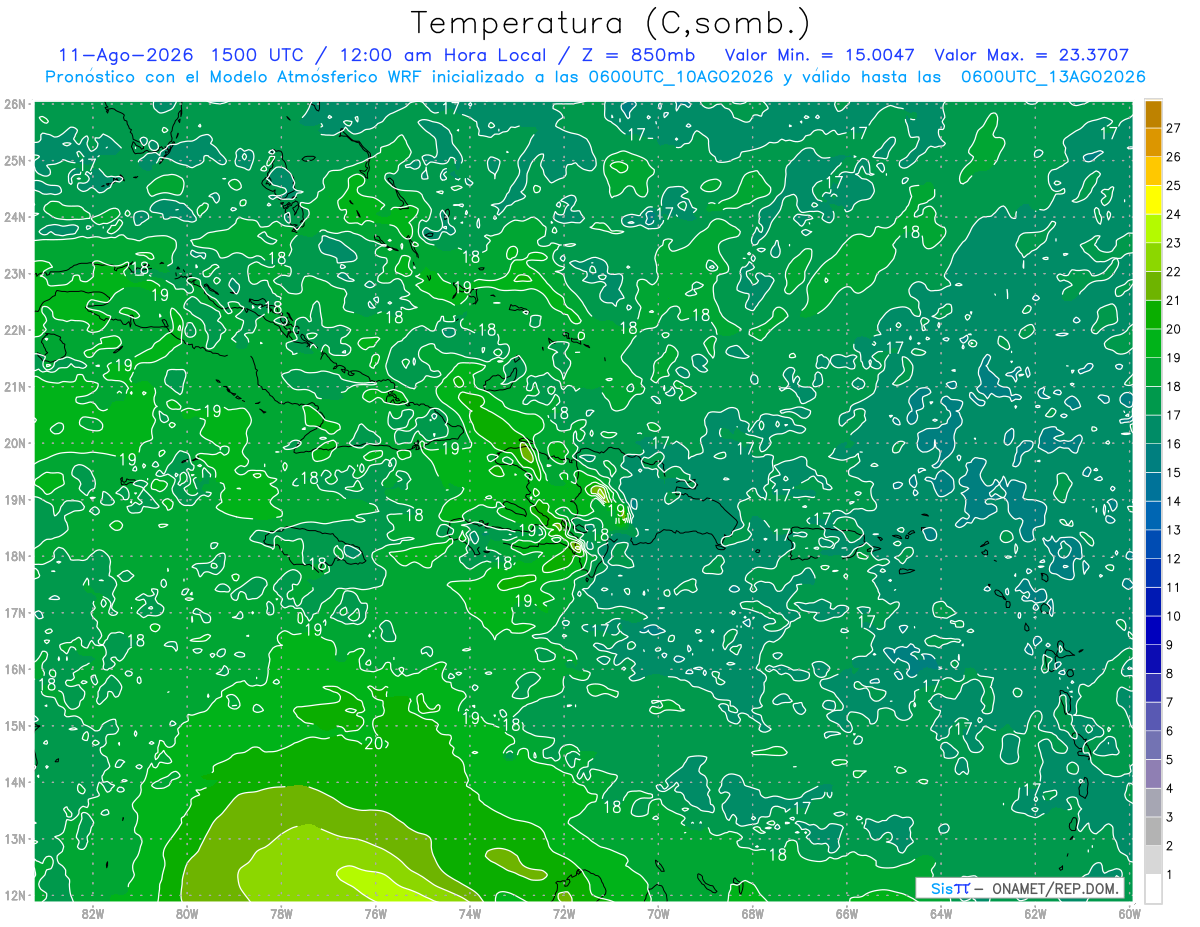1200x927 pixels.
Task: Click the value "24" on the color bar
Action: pyautogui.click(x=1174, y=214)
